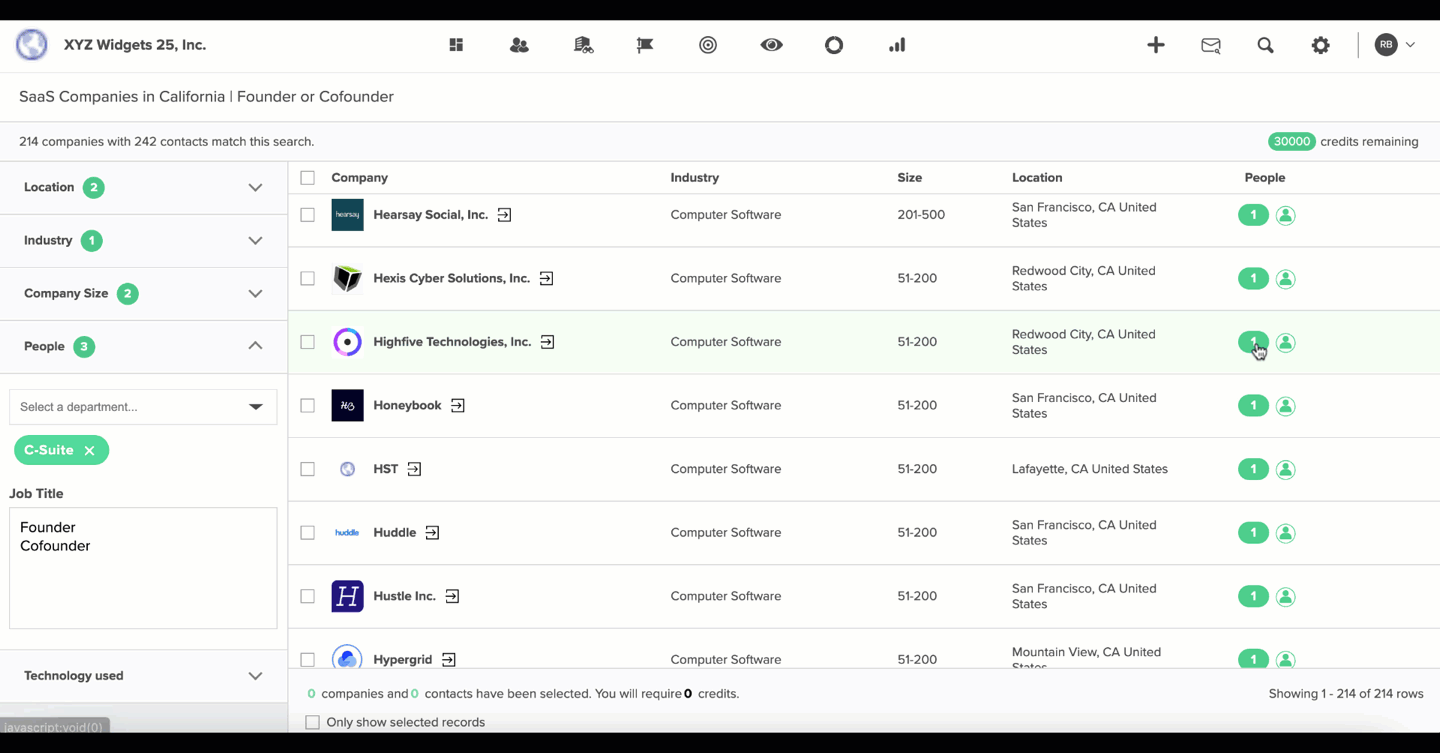Open the Select a department dropdown
The width and height of the screenshot is (1440, 753).
(x=143, y=407)
